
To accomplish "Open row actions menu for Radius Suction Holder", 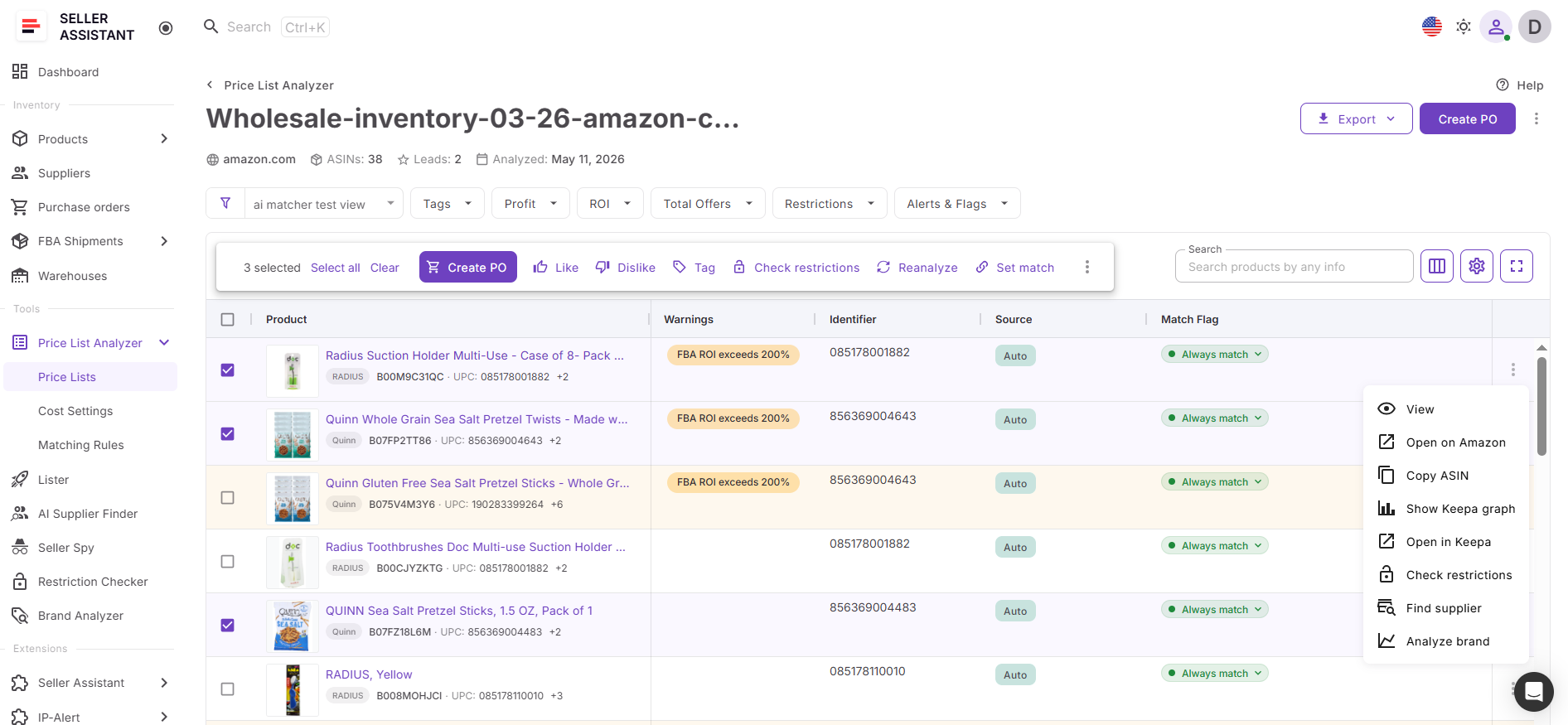I will pos(1513,370).
